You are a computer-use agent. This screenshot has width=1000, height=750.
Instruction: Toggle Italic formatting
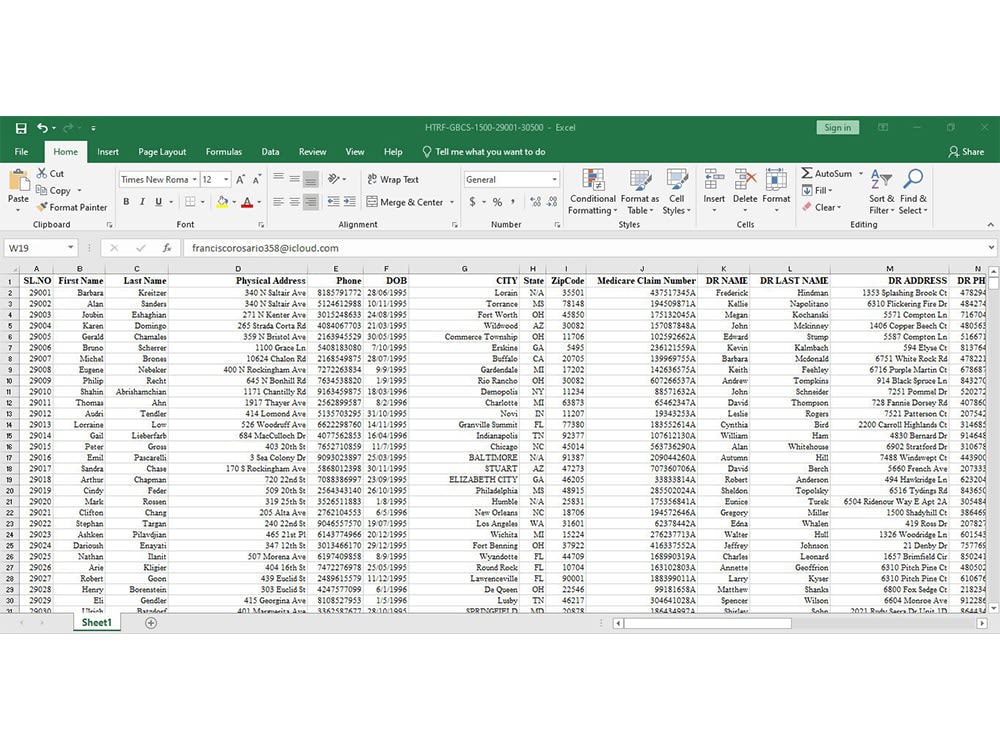tap(142, 202)
